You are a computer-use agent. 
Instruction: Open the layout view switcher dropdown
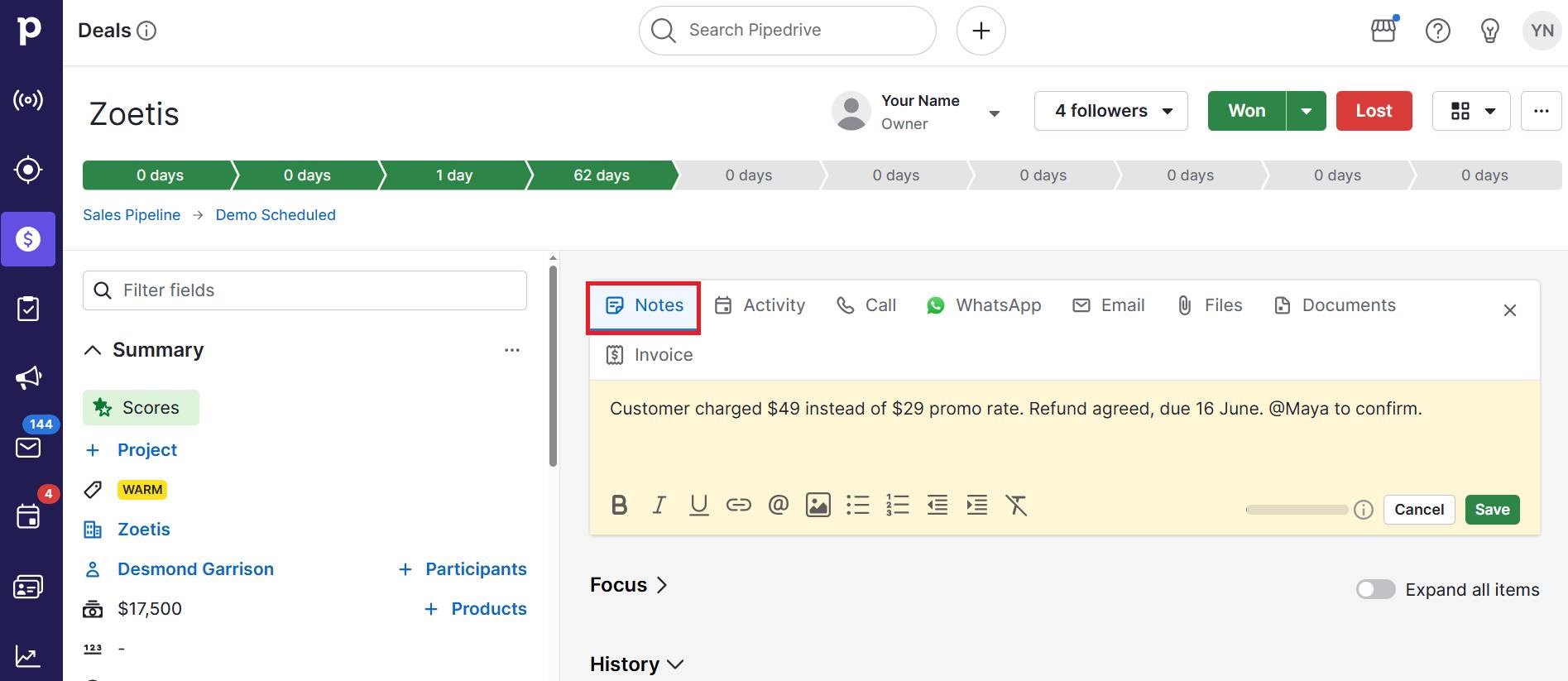(x=1471, y=111)
